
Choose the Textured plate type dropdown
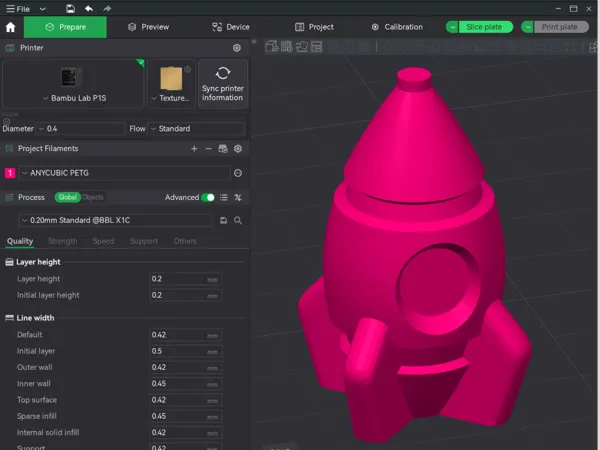pyautogui.click(x=171, y=84)
